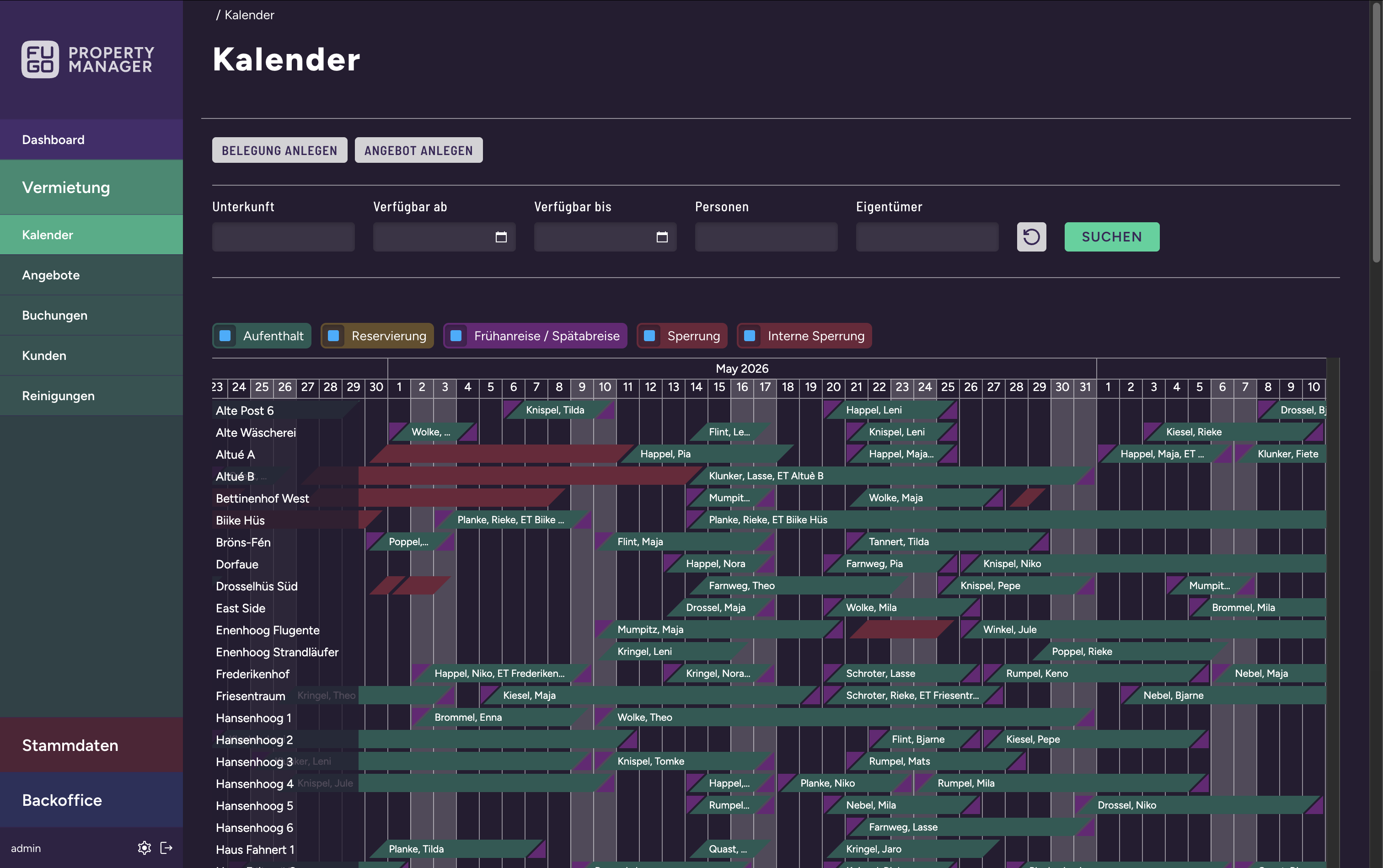Expand the Backoffice sidebar section
The height and width of the screenshot is (868, 1383).
pos(91,800)
